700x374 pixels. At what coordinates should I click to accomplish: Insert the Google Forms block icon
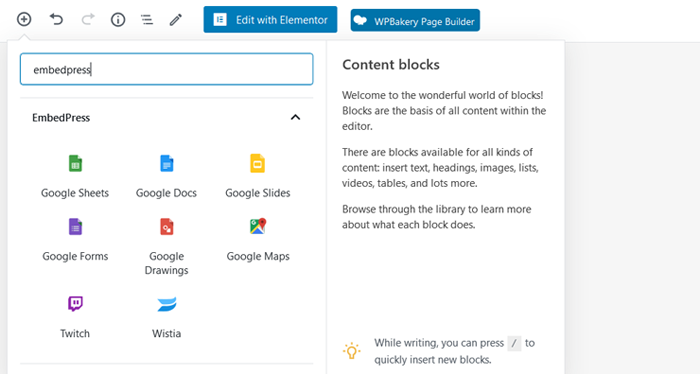pos(75,227)
